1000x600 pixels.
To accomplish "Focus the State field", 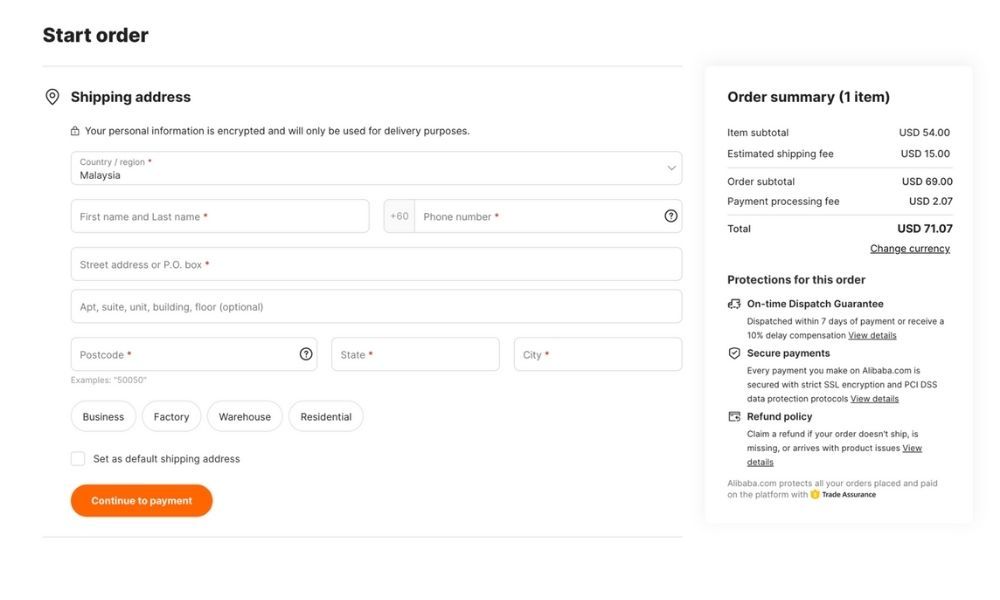I will point(415,354).
